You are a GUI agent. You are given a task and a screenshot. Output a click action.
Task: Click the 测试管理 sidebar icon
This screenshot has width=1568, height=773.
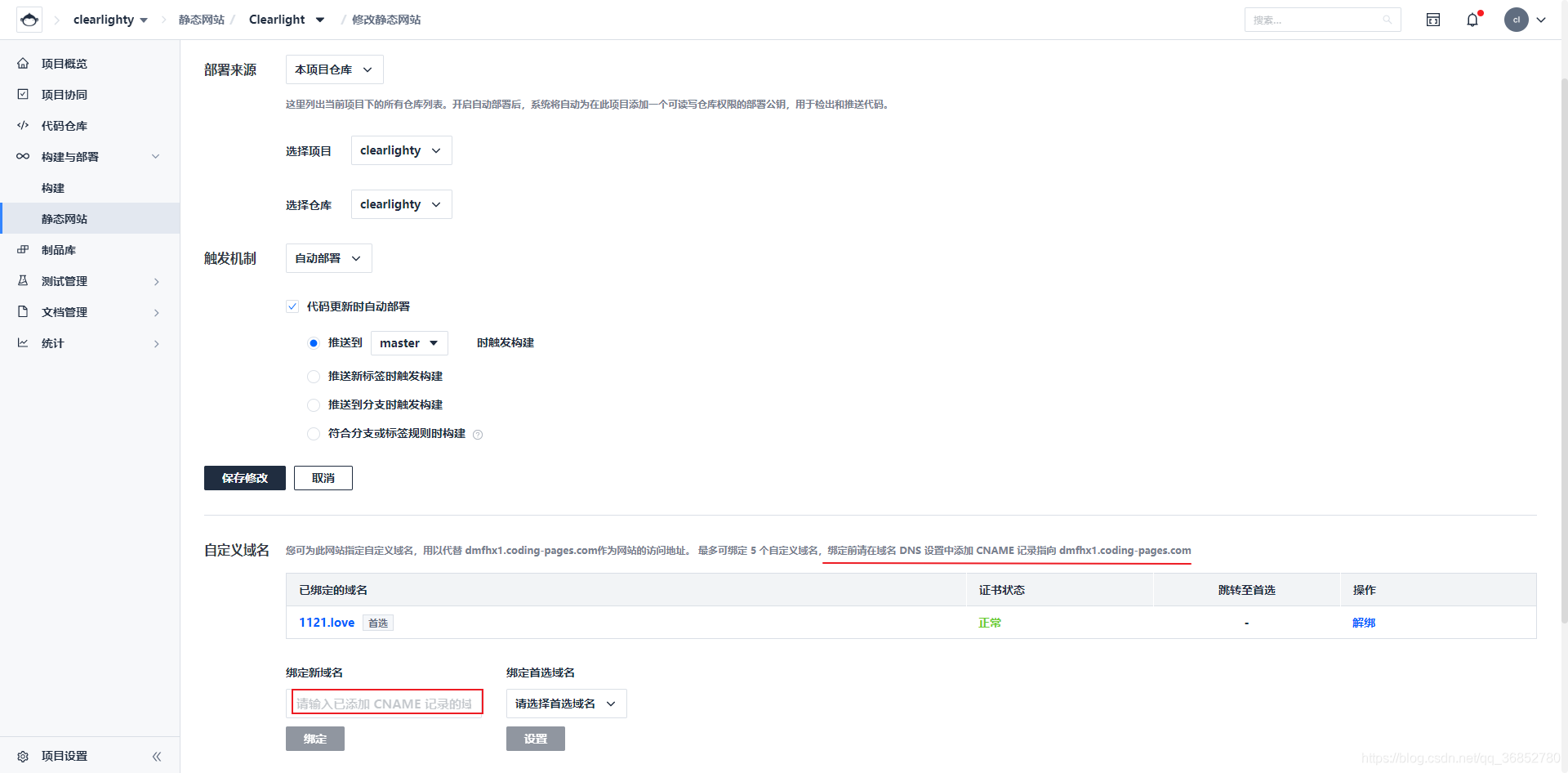tap(23, 280)
